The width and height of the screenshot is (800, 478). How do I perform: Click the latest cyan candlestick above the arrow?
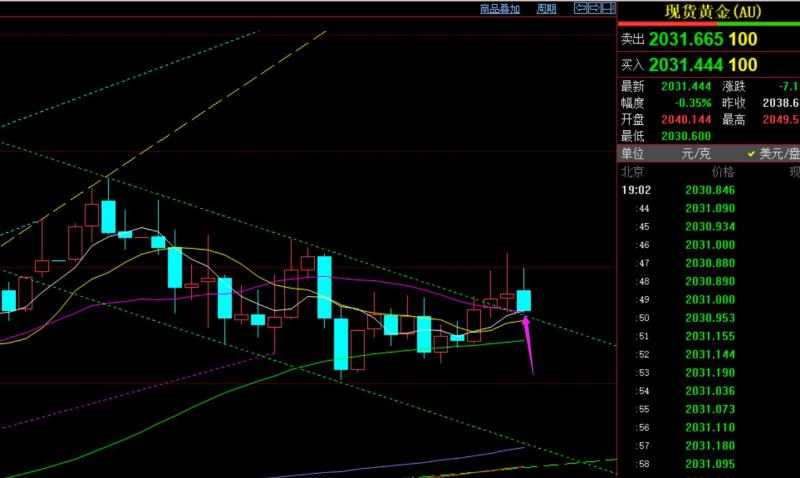click(x=524, y=300)
